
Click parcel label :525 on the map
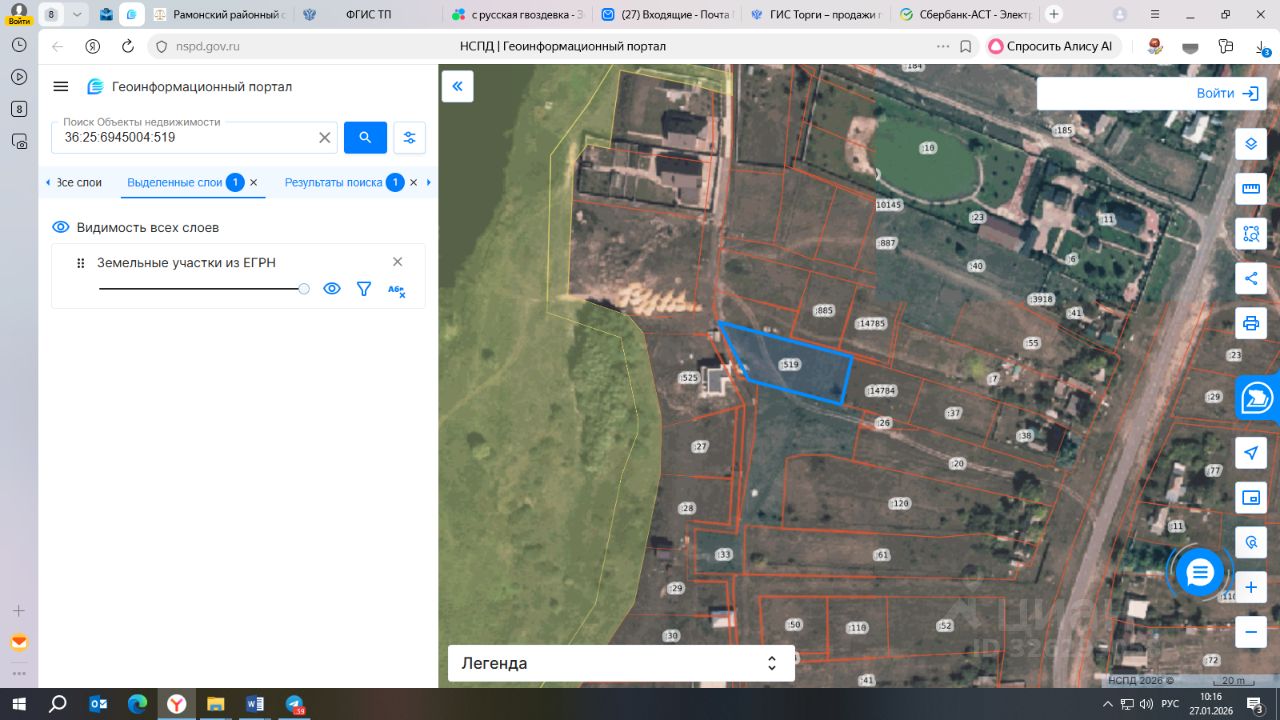(x=688, y=378)
